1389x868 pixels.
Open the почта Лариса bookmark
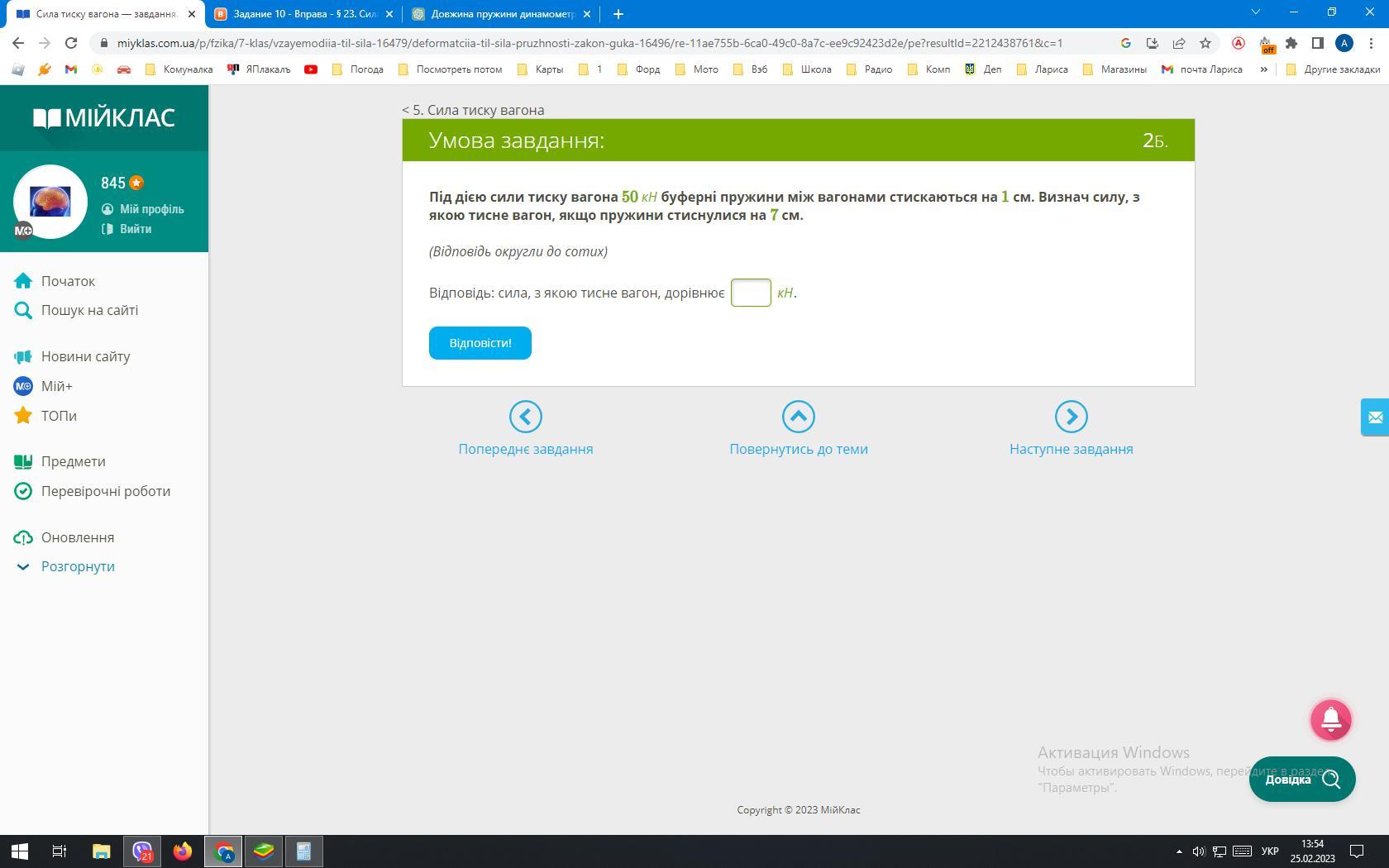tap(1201, 69)
